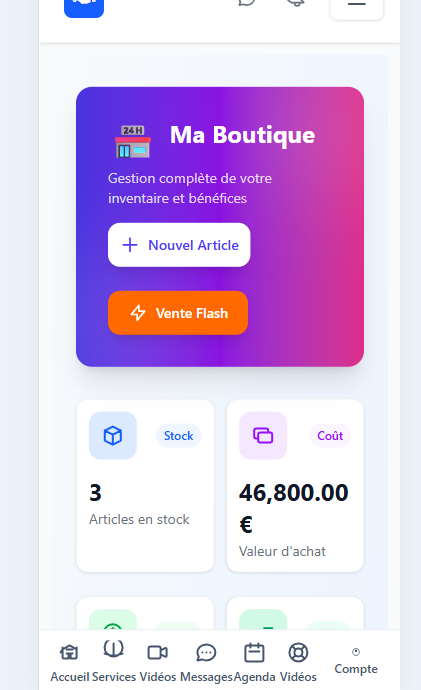Click the blue box stock icon
Screen dimensions: 421x690
(x=113, y=436)
